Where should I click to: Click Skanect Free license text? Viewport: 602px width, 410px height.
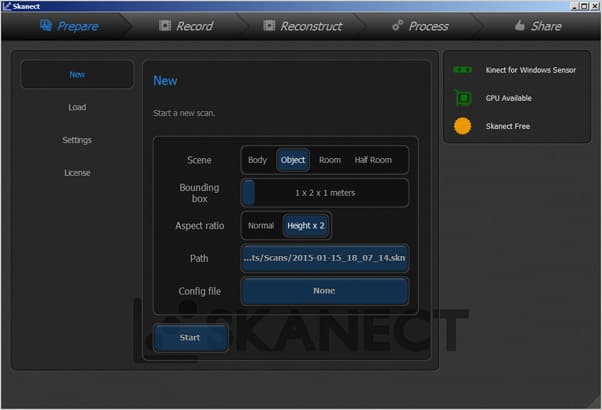pyautogui.click(x=508, y=126)
